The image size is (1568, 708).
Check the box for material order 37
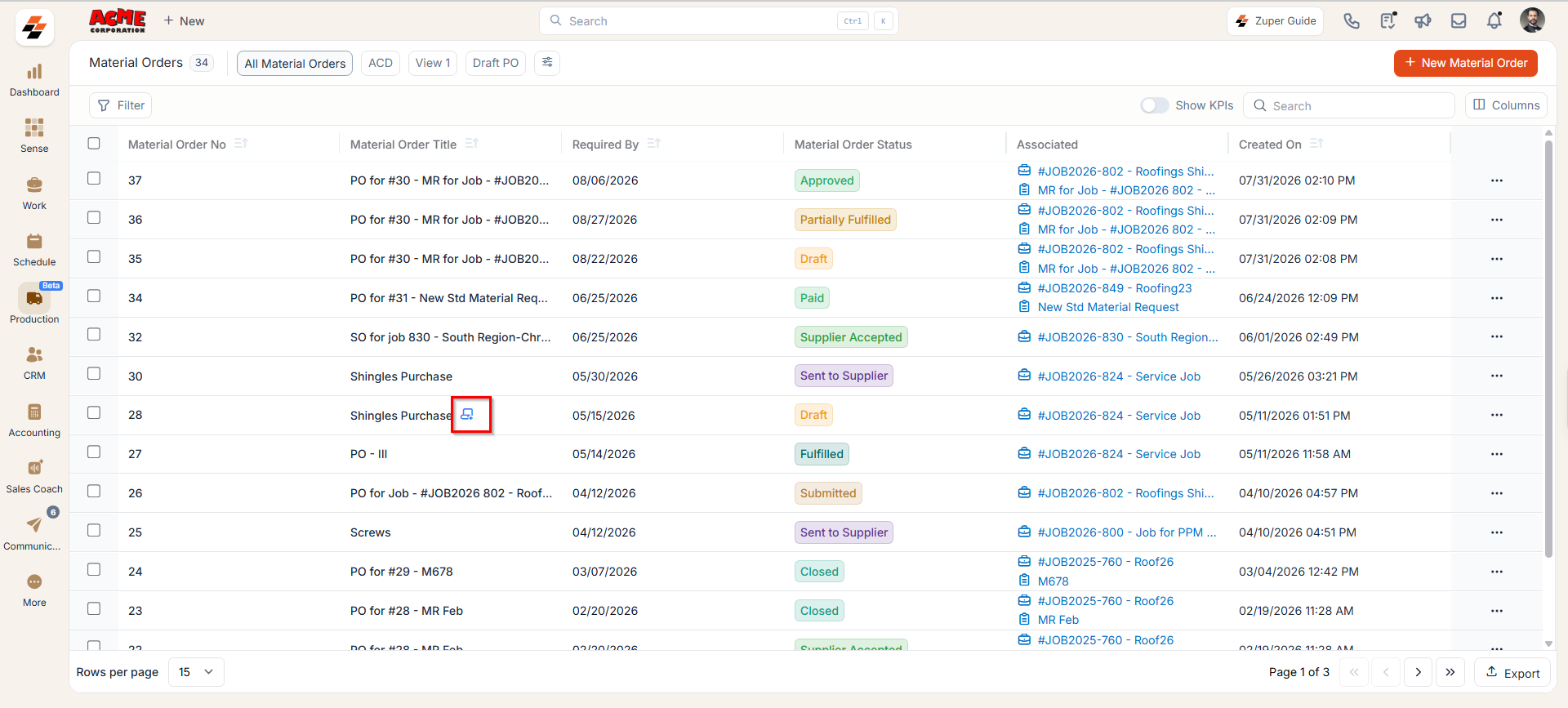[x=94, y=179]
